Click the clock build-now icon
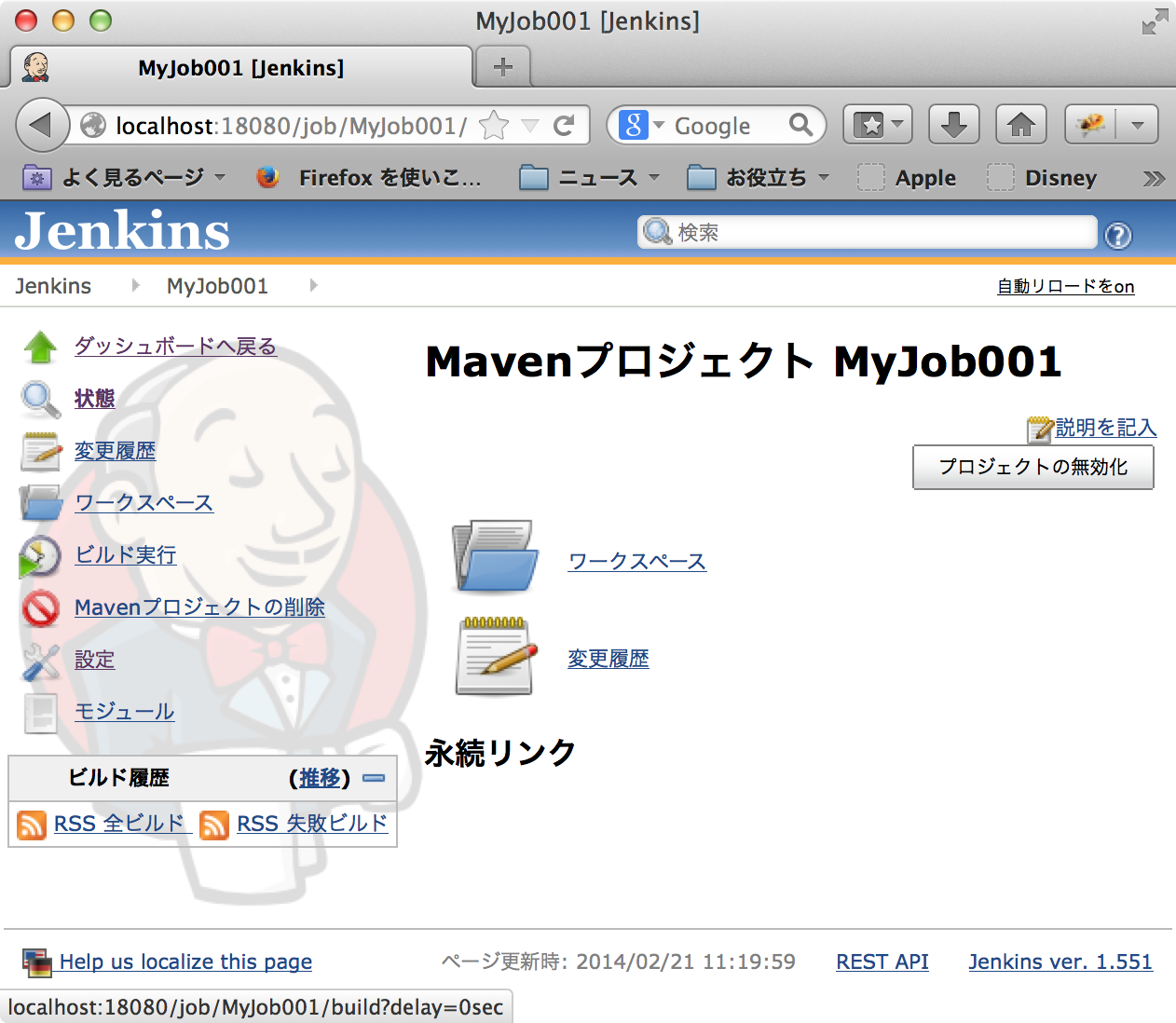Image resolution: width=1176 pixels, height=1023 pixels. (40, 556)
